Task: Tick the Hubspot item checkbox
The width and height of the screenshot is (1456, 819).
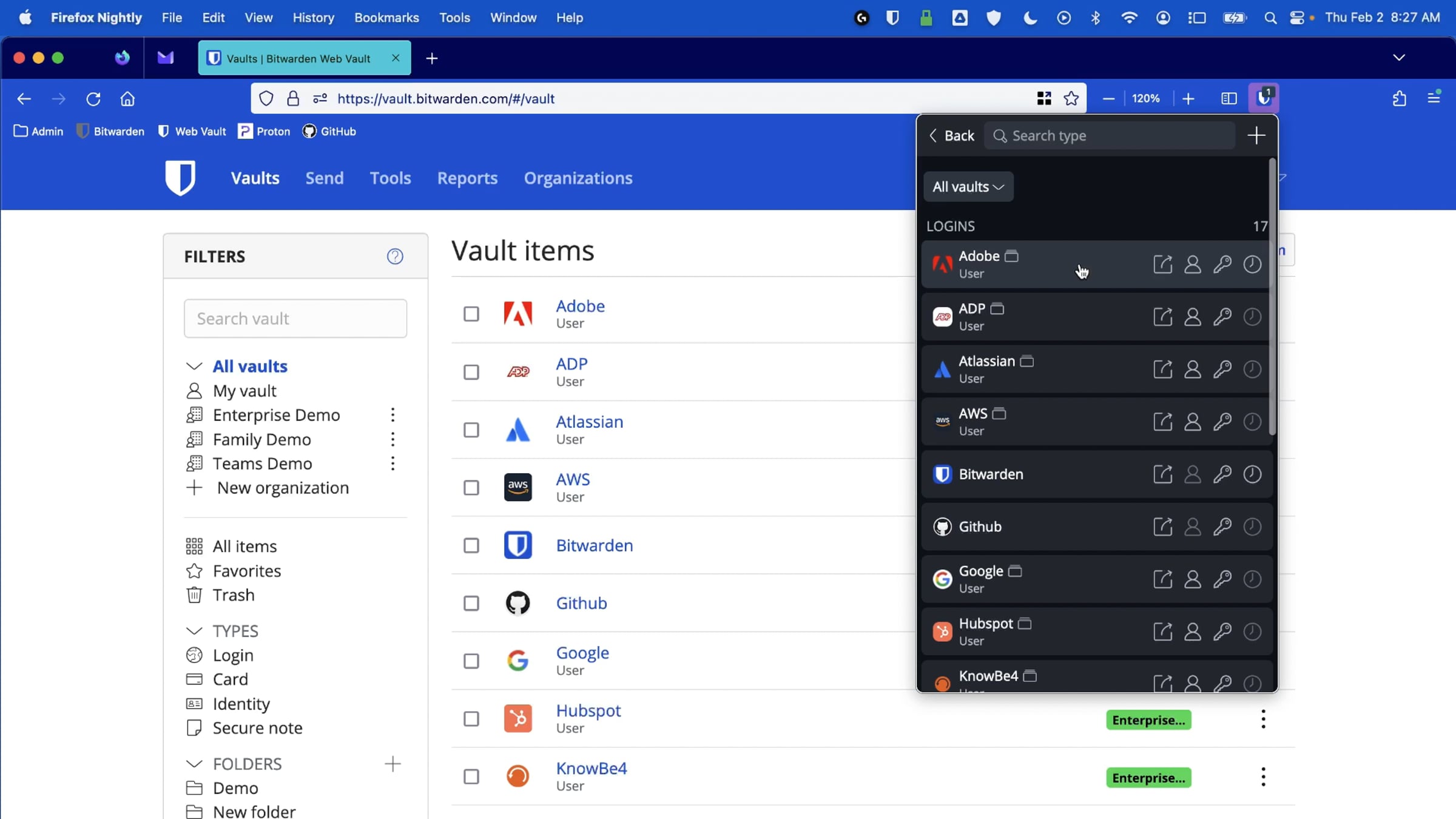Action: pyautogui.click(x=471, y=719)
